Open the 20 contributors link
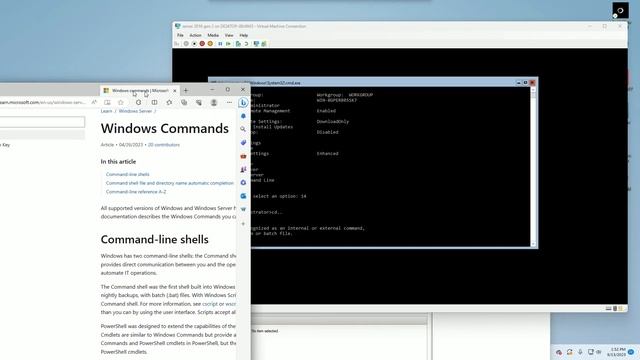This screenshot has height=360, width=640. (164, 144)
